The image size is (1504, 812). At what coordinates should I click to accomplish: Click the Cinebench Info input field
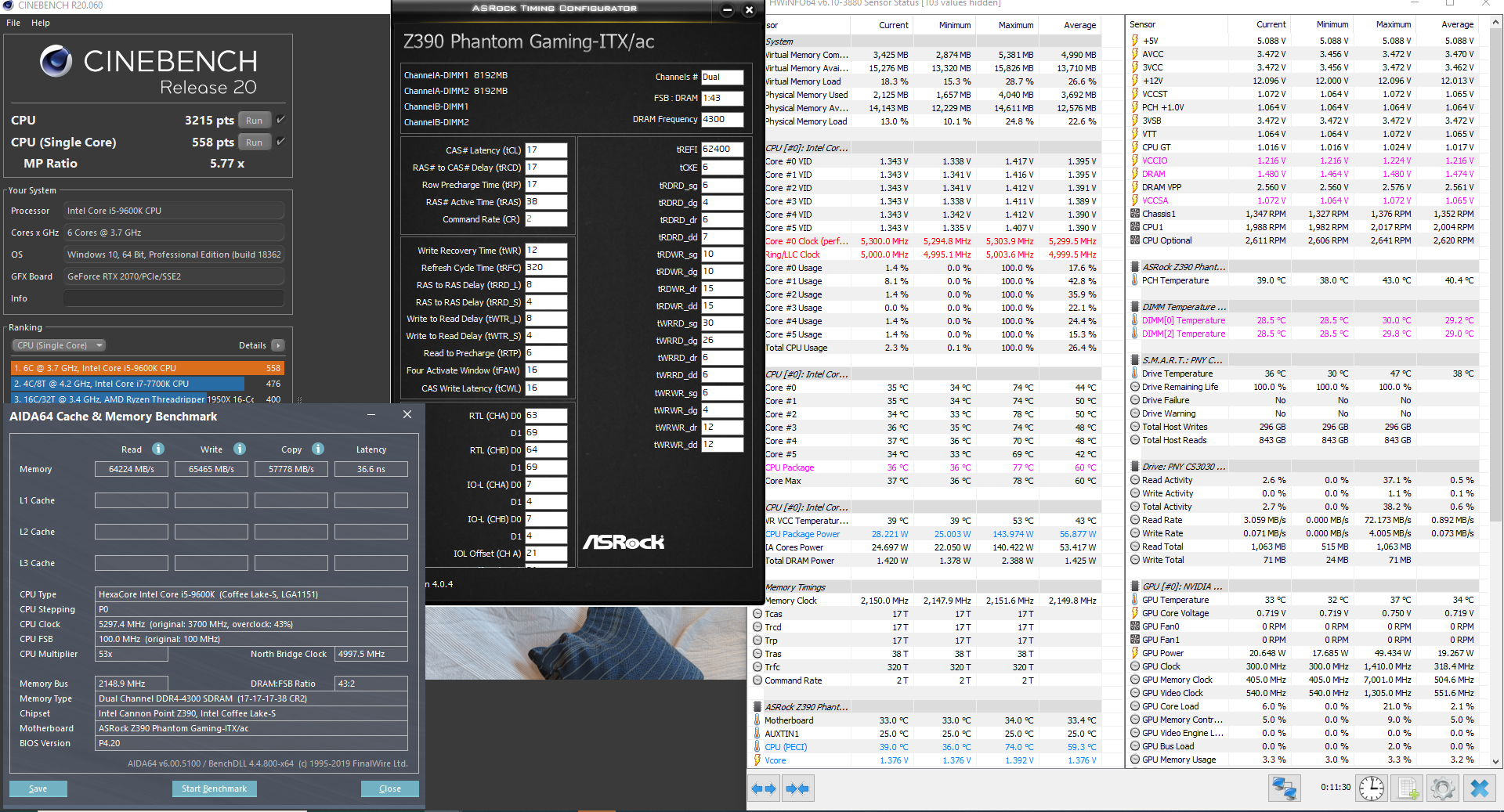pos(174,298)
